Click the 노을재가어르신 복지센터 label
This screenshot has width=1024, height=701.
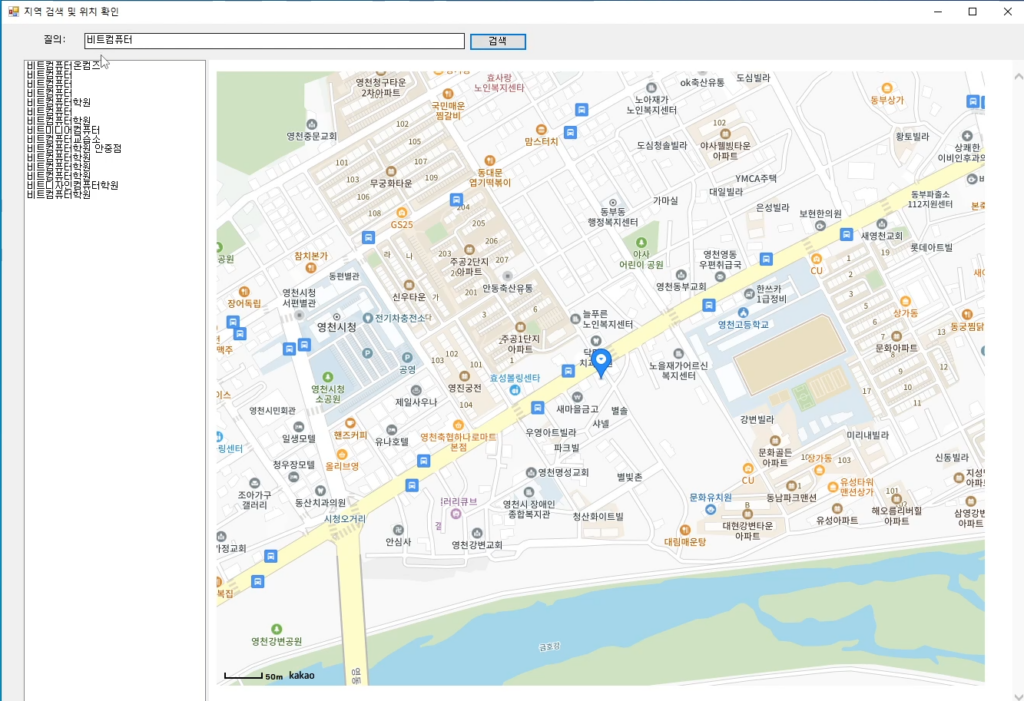point(679,371)
